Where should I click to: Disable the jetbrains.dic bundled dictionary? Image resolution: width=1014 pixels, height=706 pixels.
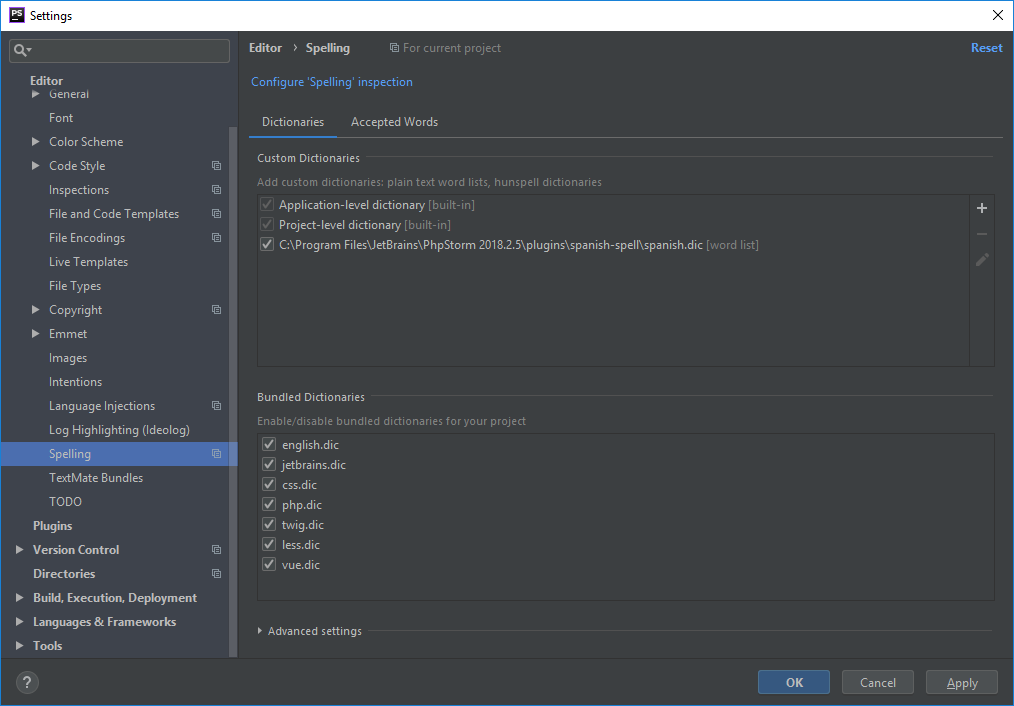269,464
